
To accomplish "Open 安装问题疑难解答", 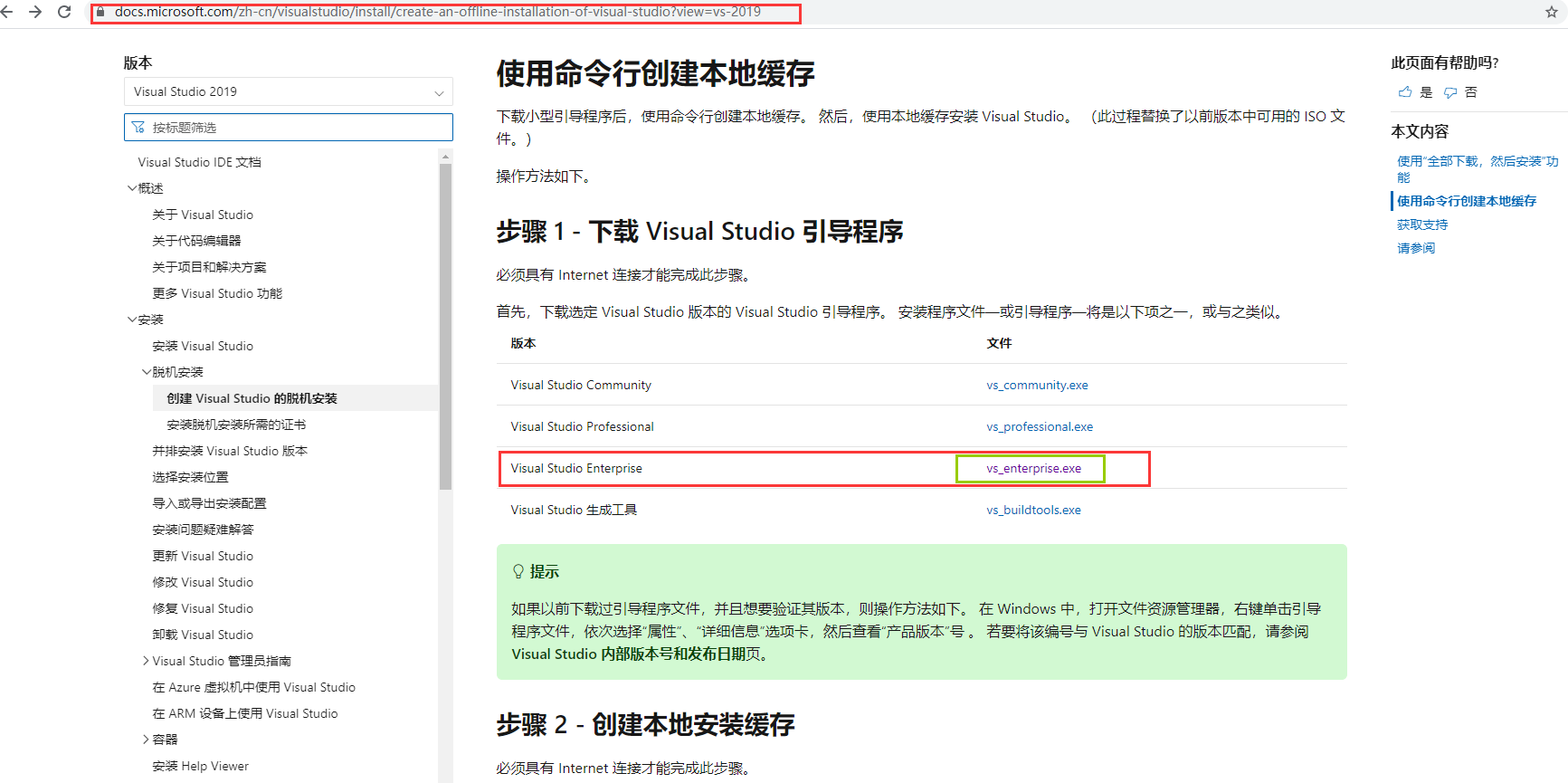I will (203, 530).
